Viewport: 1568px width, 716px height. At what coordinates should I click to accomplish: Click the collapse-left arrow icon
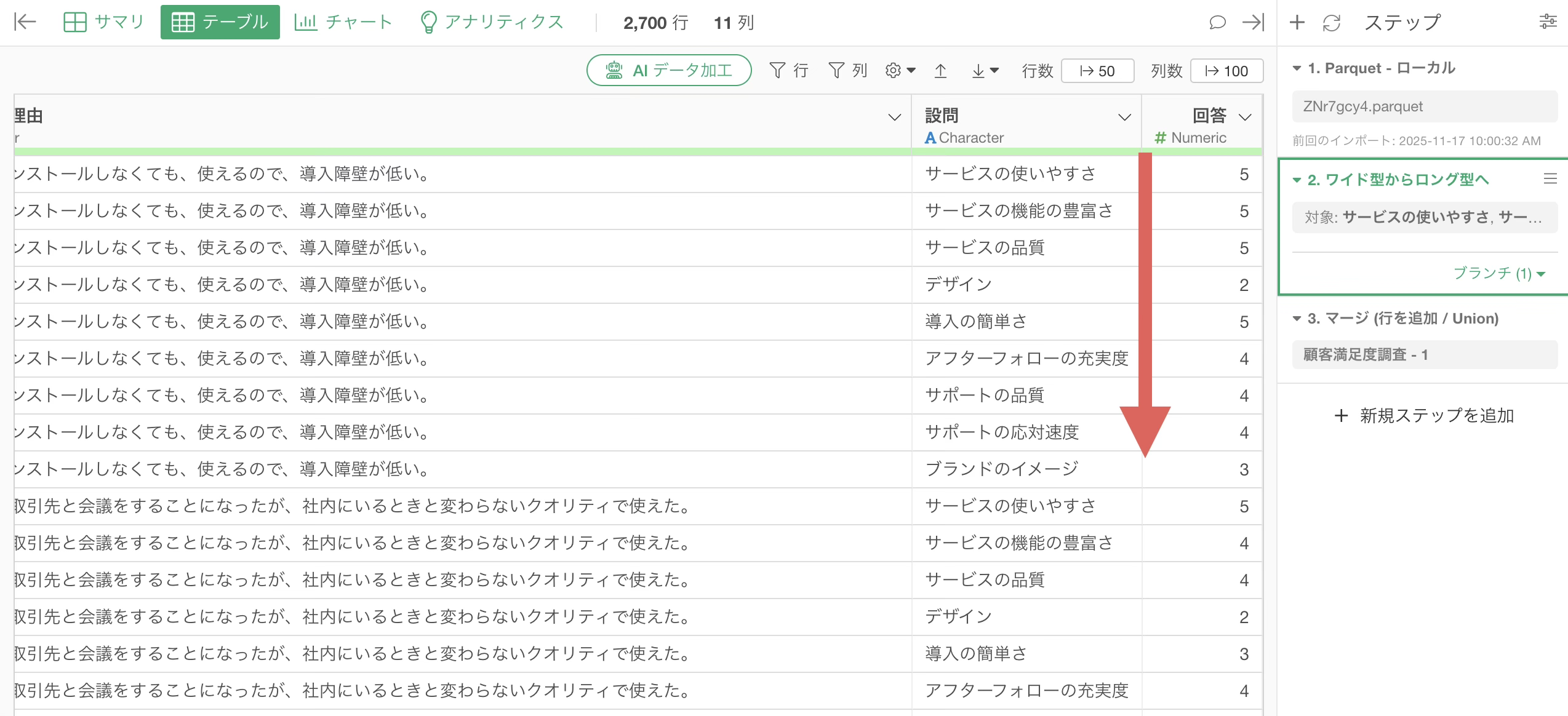coord(25,22)
